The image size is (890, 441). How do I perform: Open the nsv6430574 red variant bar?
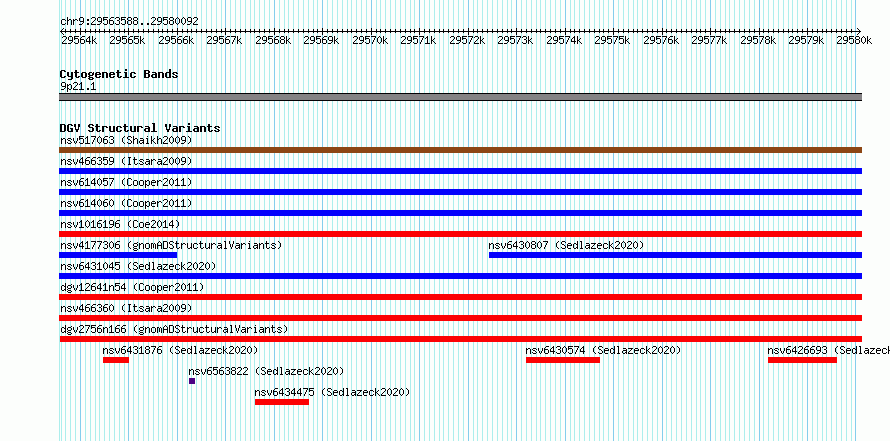click(562, 360)
